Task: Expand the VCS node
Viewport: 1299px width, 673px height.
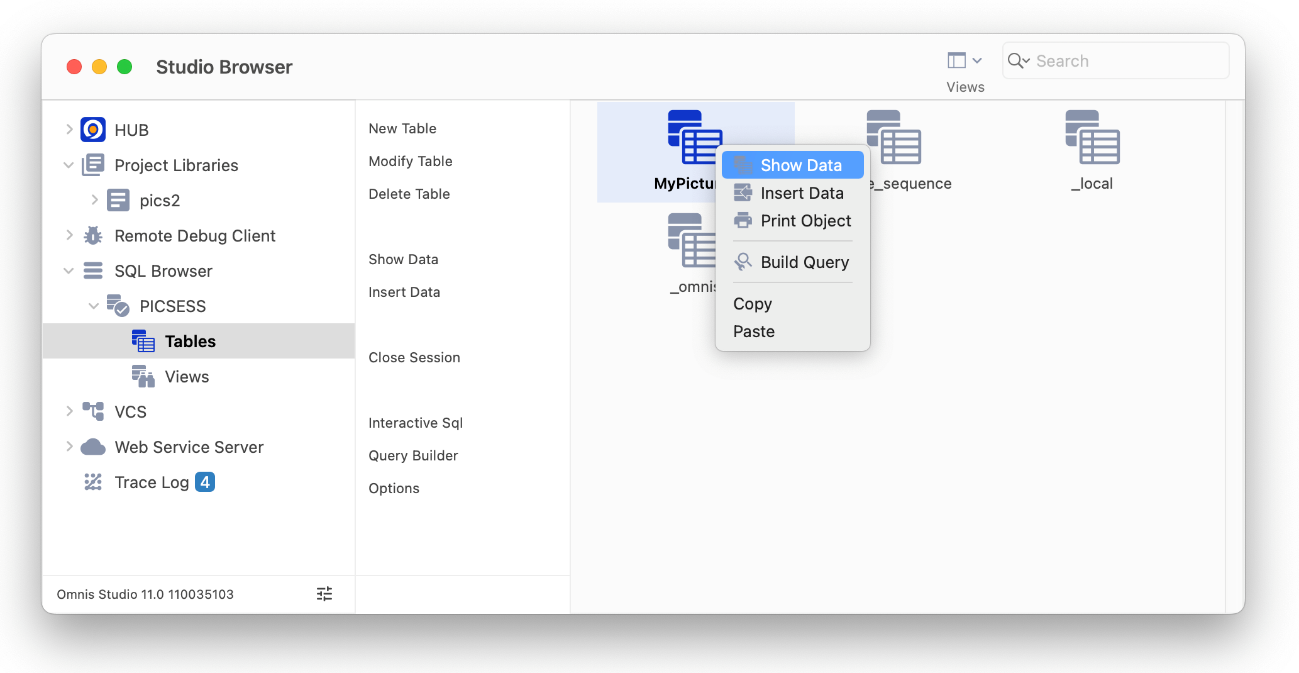Action: coord(69,412)
